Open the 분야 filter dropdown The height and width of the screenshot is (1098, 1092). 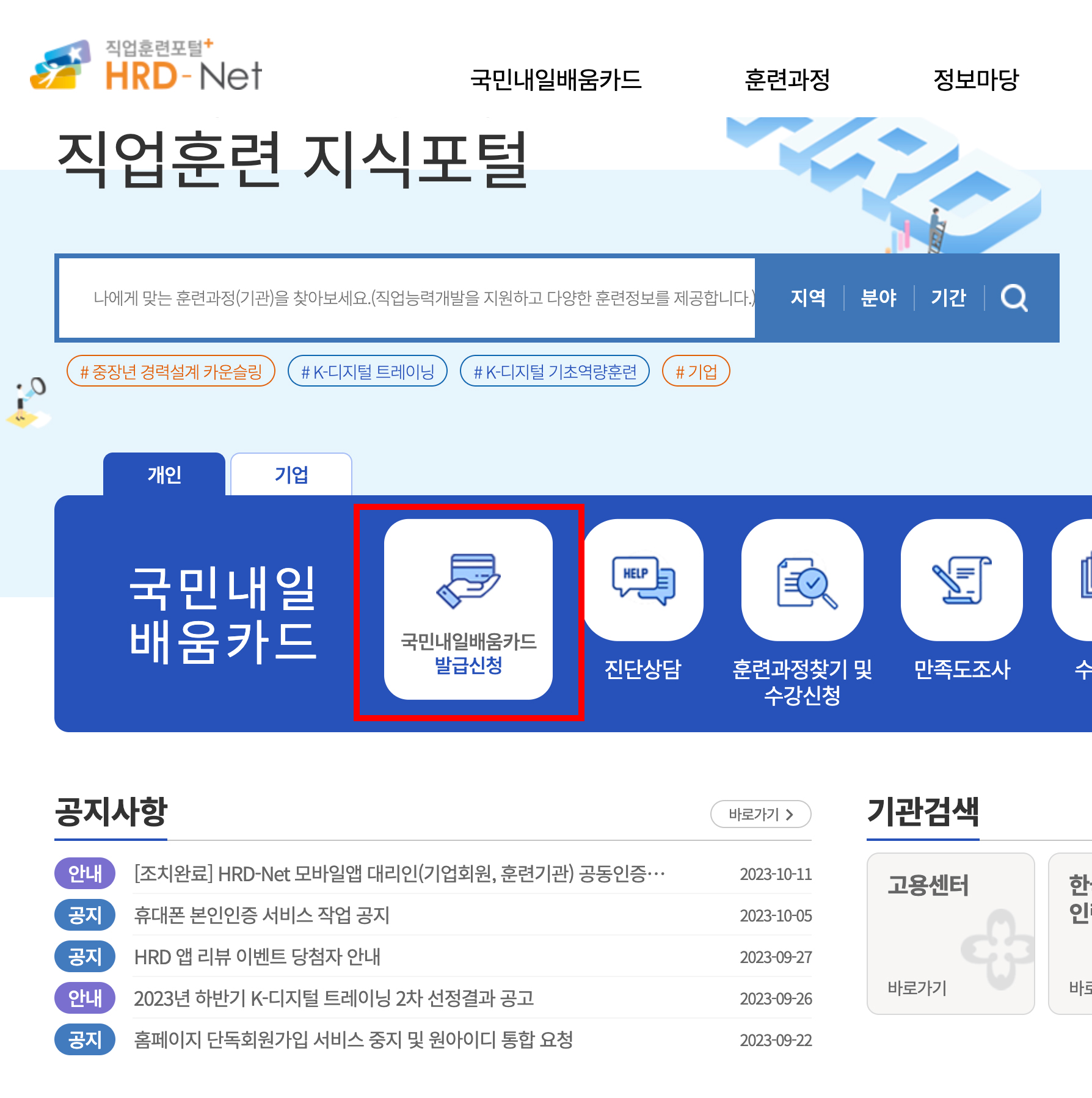[879, 297]
